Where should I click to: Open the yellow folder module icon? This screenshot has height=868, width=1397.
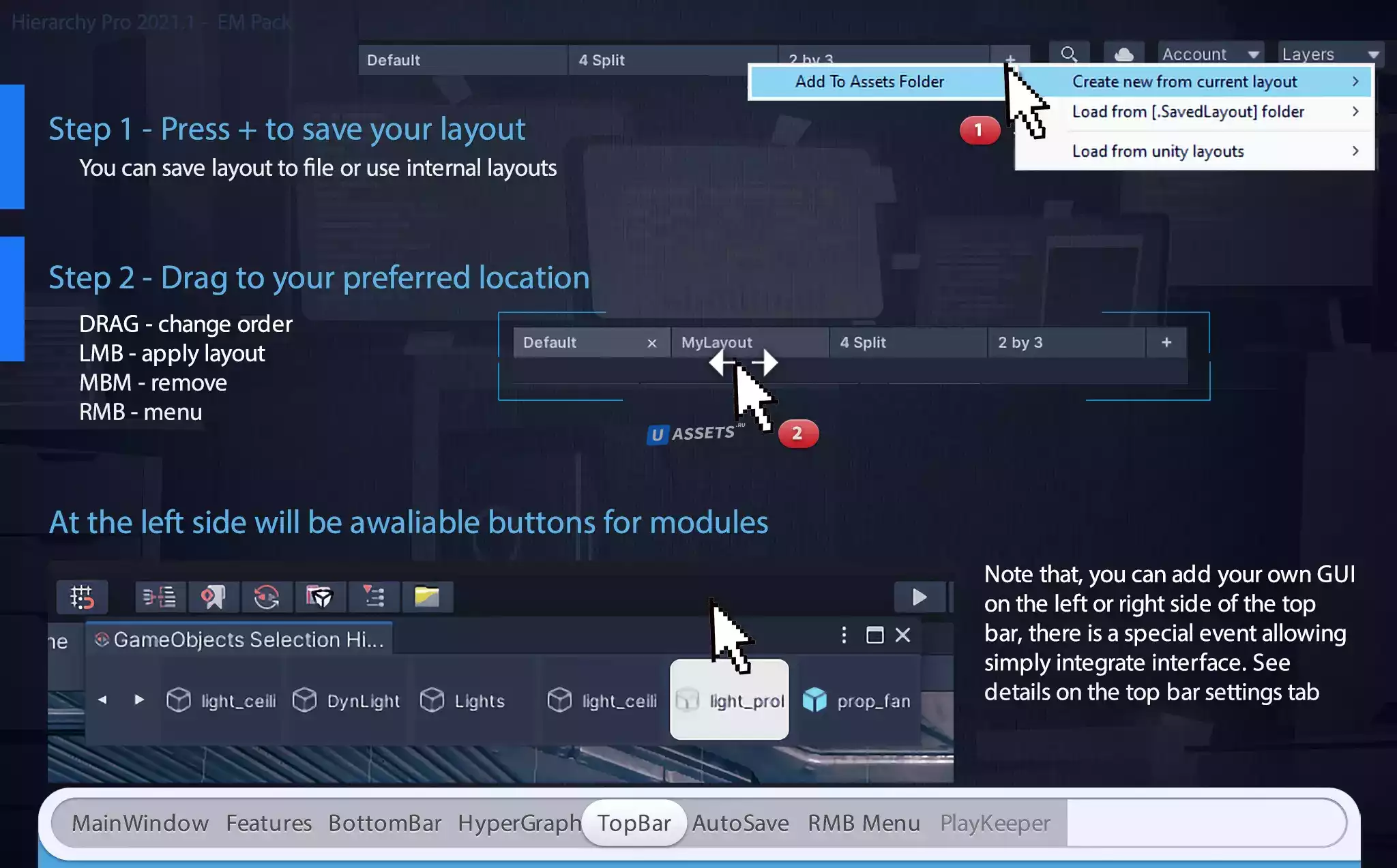[427, 597]
